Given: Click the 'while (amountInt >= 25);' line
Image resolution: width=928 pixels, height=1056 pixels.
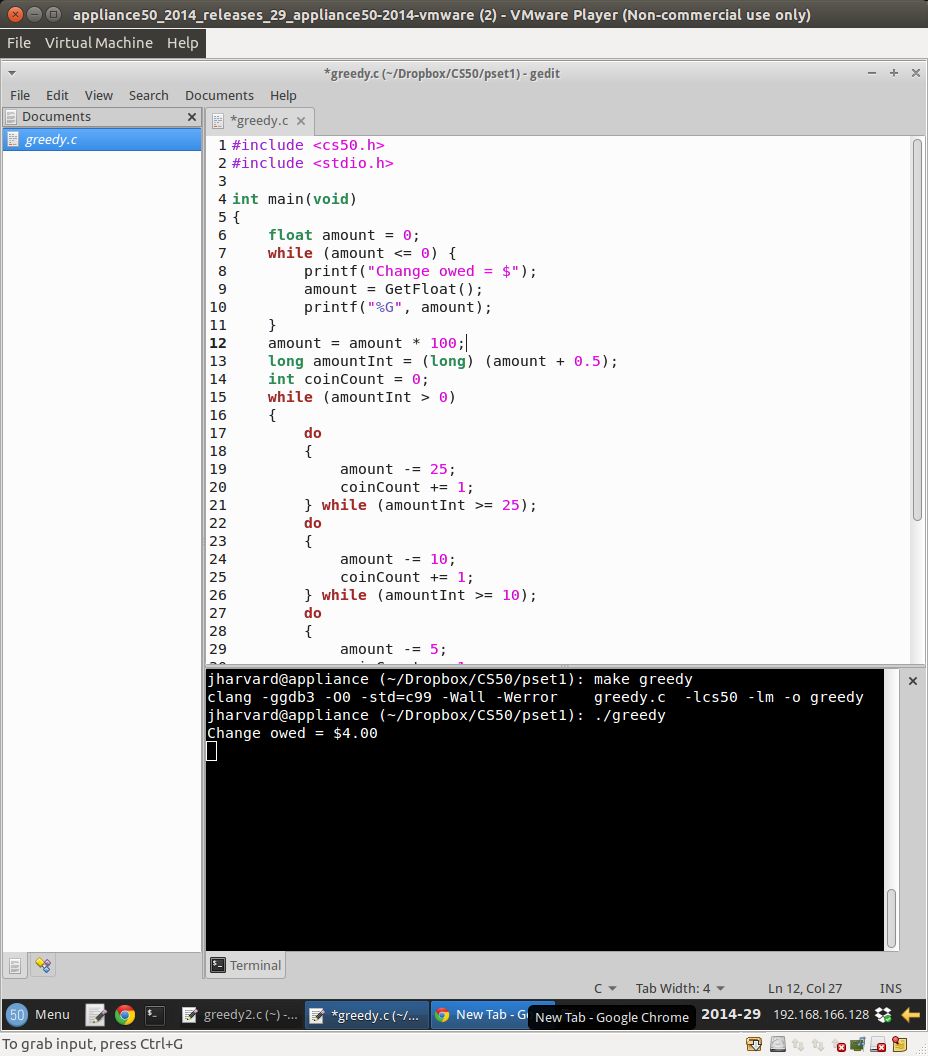Looking at the screenshot, I should [420, 505].
